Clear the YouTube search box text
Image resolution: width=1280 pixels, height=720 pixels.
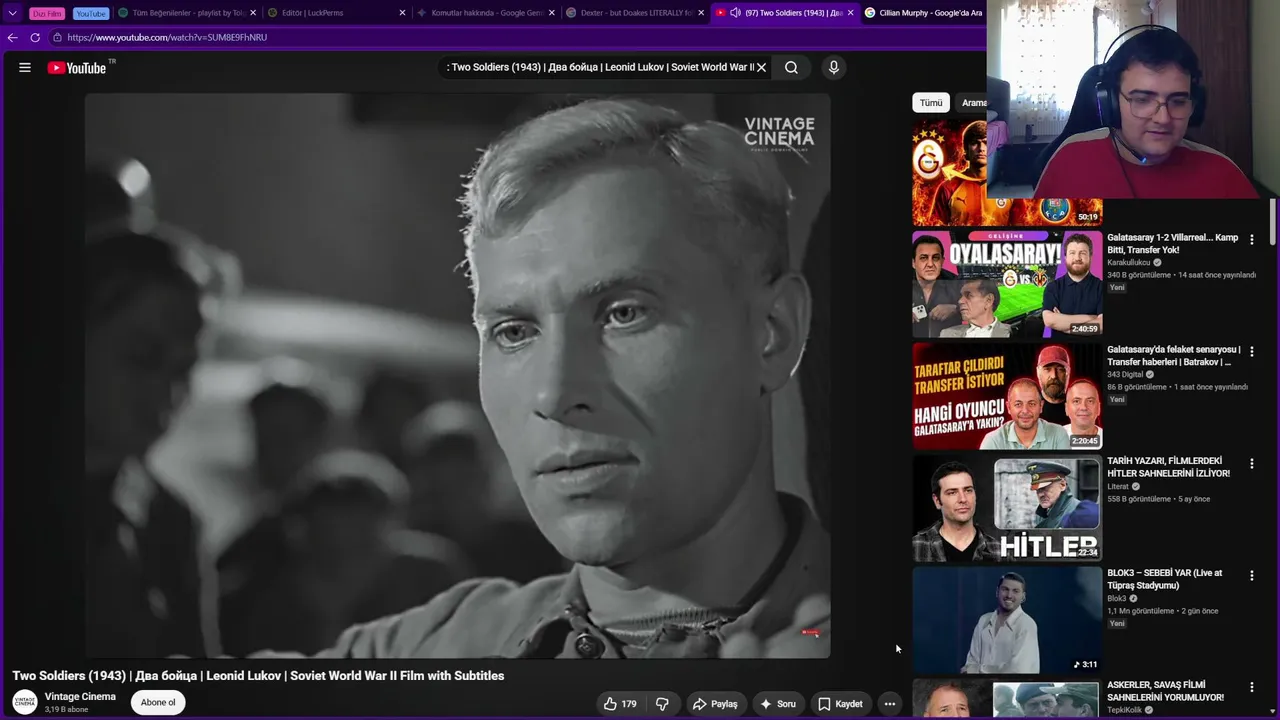tap(761, 67)
